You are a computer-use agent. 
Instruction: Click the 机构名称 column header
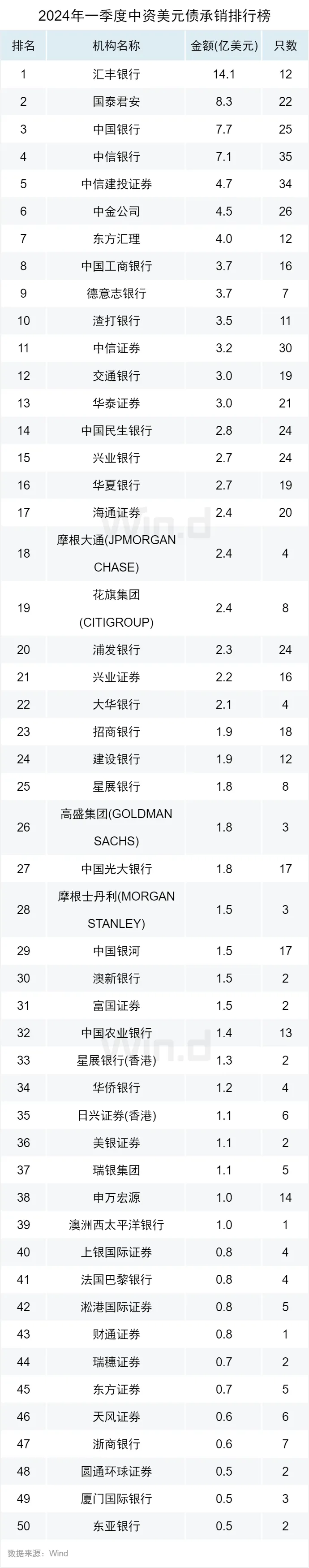[x=116, y=46]
